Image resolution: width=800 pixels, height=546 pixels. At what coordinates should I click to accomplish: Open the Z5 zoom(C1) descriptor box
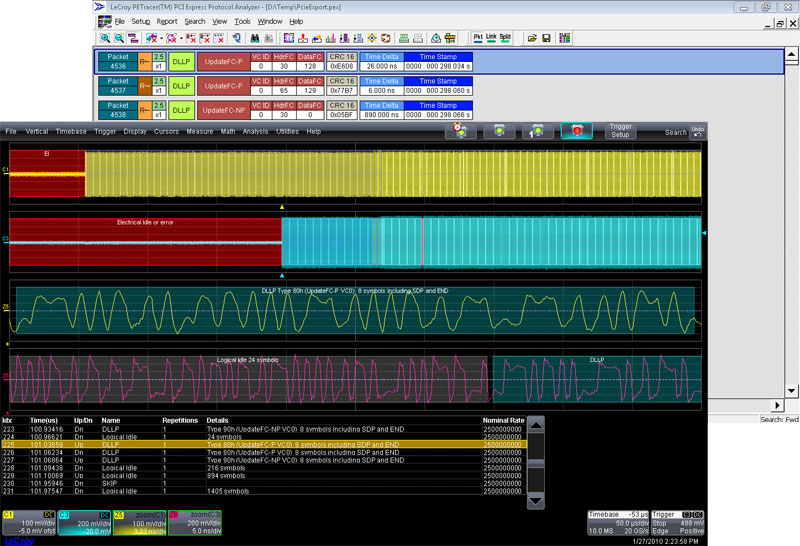pos(140,523)
